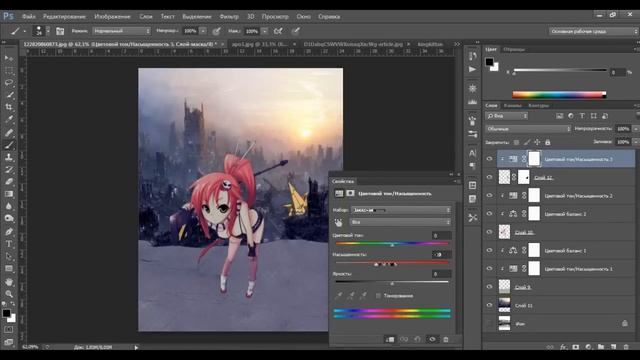Viewport: 640px width, 360px height.
Task: Select the Zoom tool
Action: pos(9,294)
